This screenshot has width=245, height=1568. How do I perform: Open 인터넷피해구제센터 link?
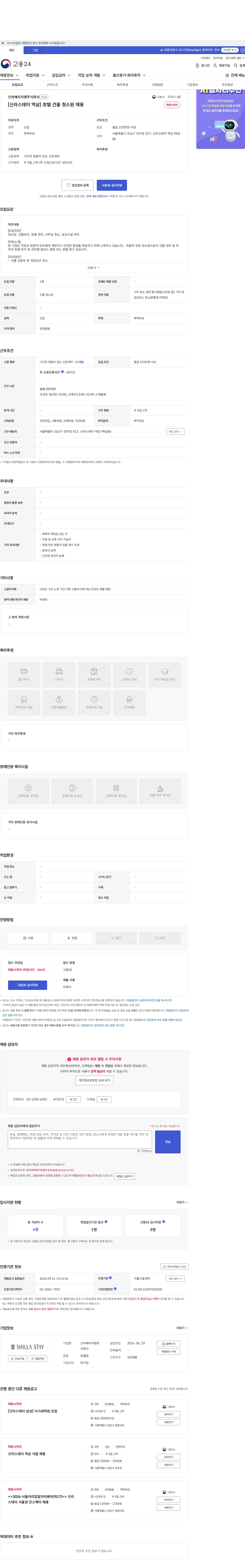[x=50, y=1170]
